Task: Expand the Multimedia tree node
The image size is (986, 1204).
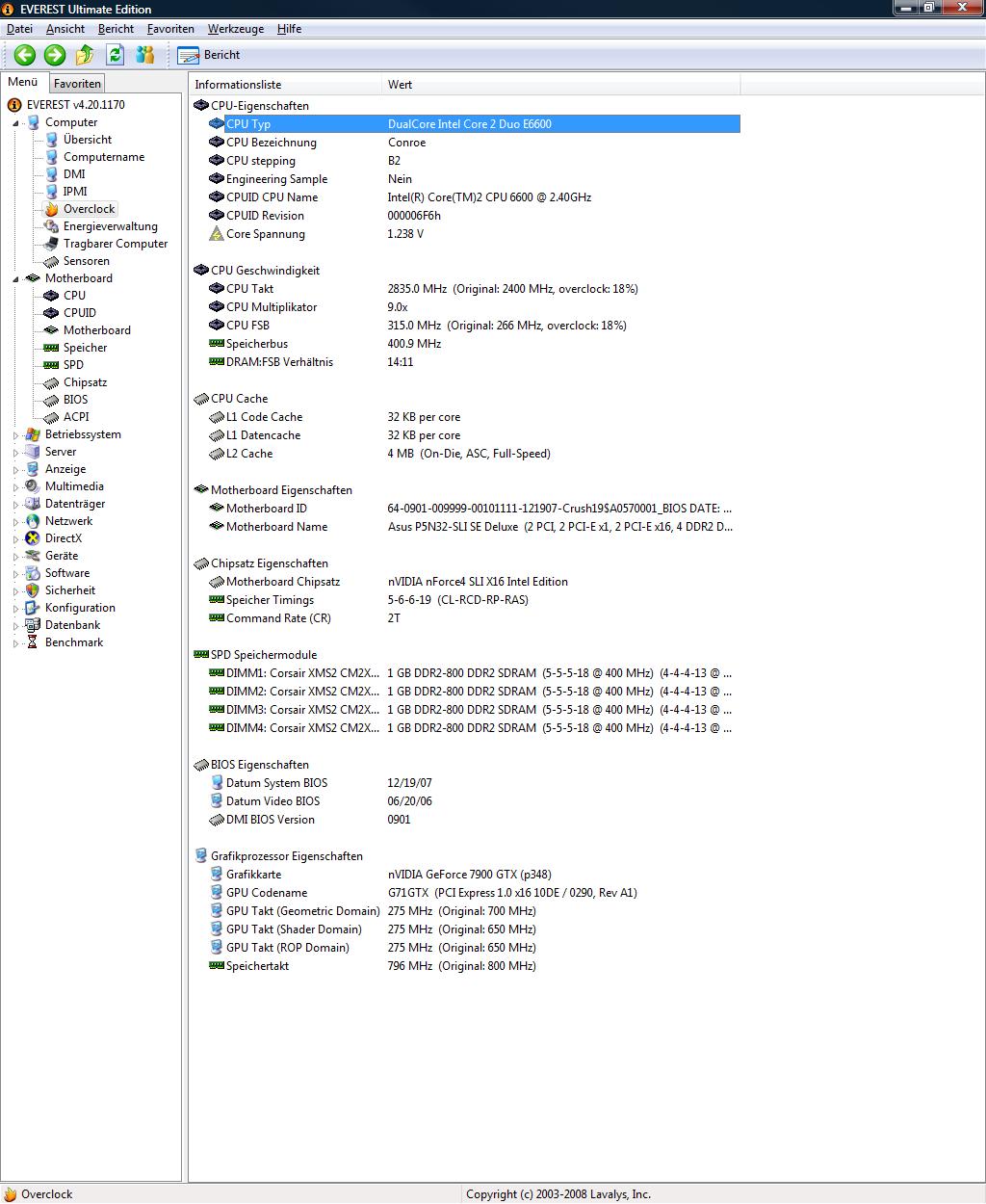Action: click(x=15, y=487)
